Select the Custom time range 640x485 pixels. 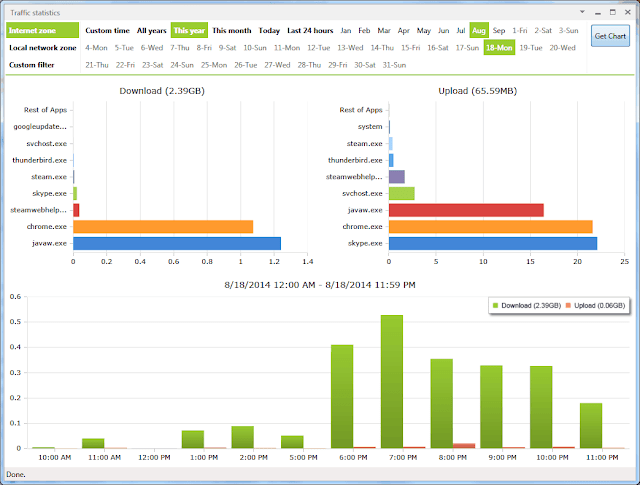click(107, 31)
